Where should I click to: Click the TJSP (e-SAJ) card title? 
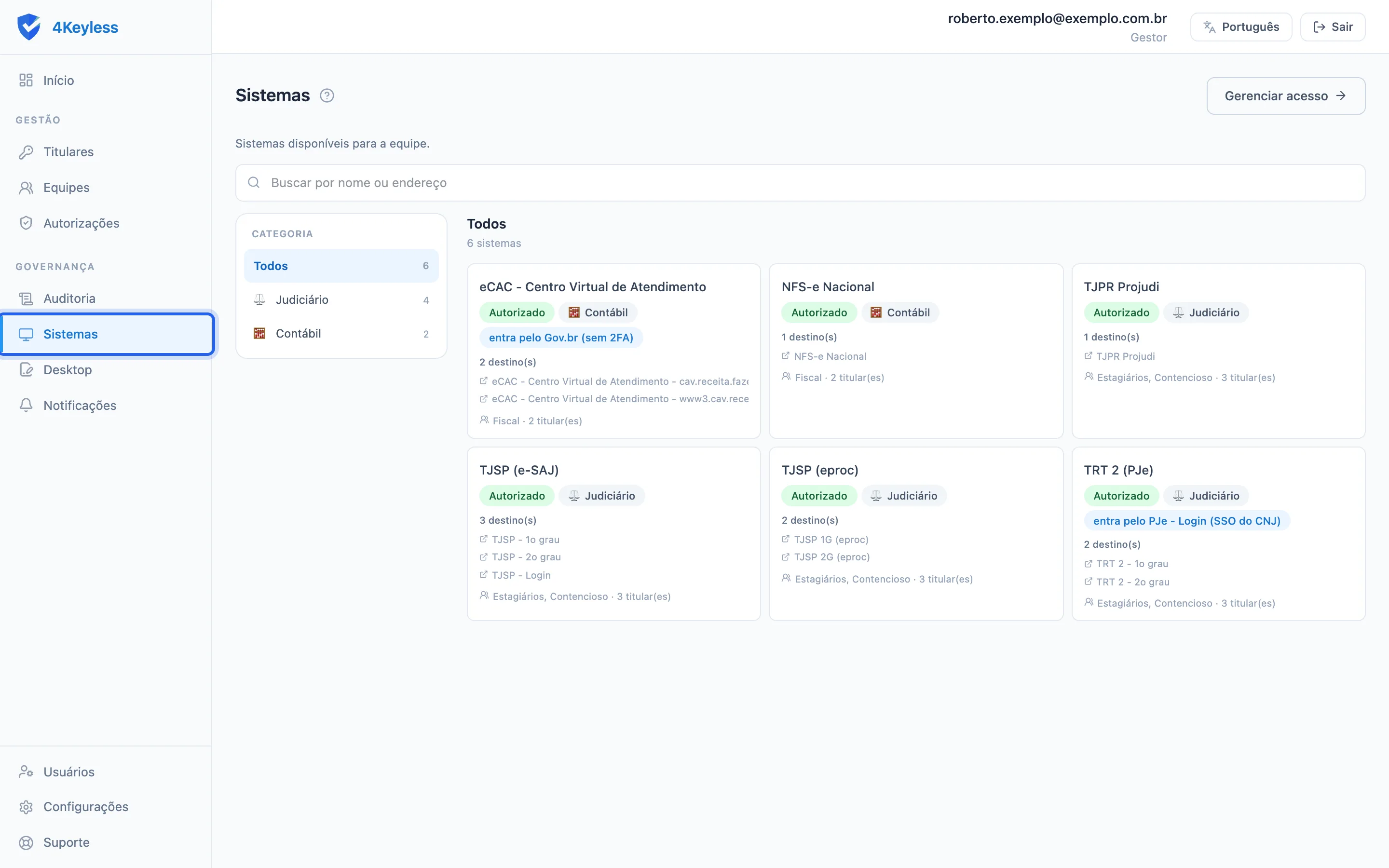tap(519, 470)
